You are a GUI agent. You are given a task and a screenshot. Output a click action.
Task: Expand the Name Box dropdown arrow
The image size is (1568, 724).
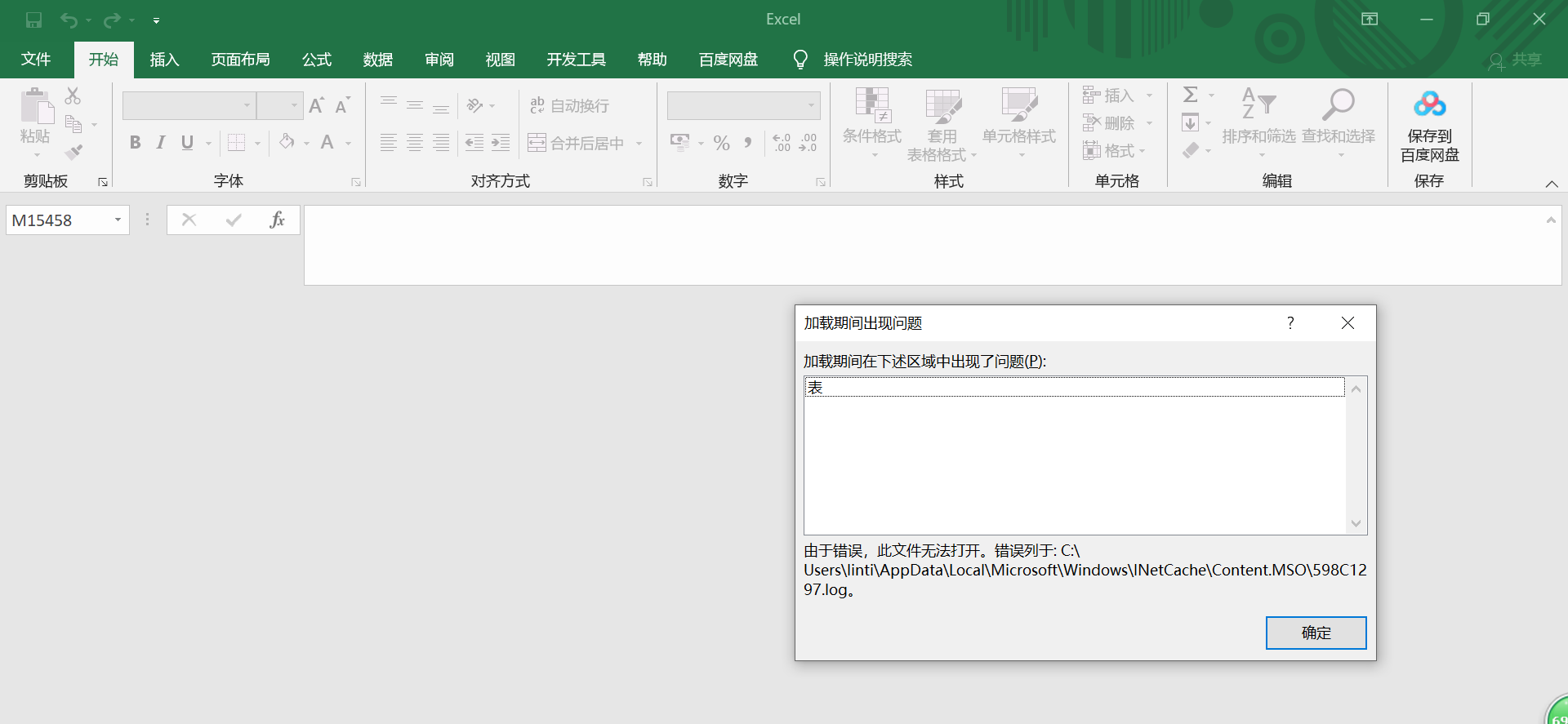point(118,220)
